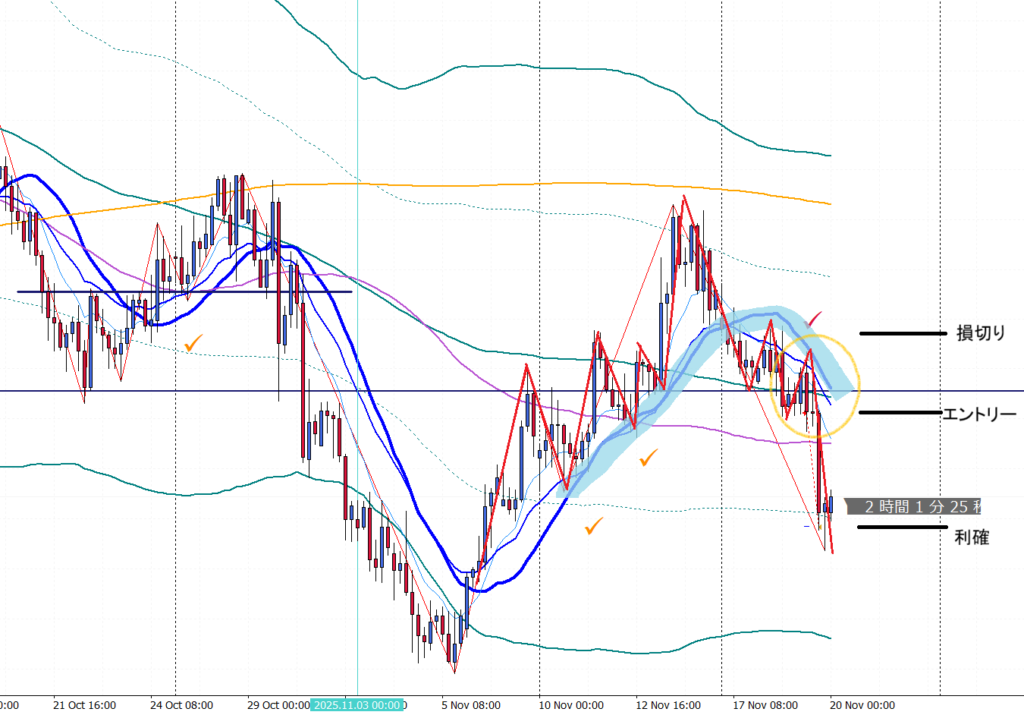Click the highlighted 2025.11.03 00:00 date label

coord(356,705)
